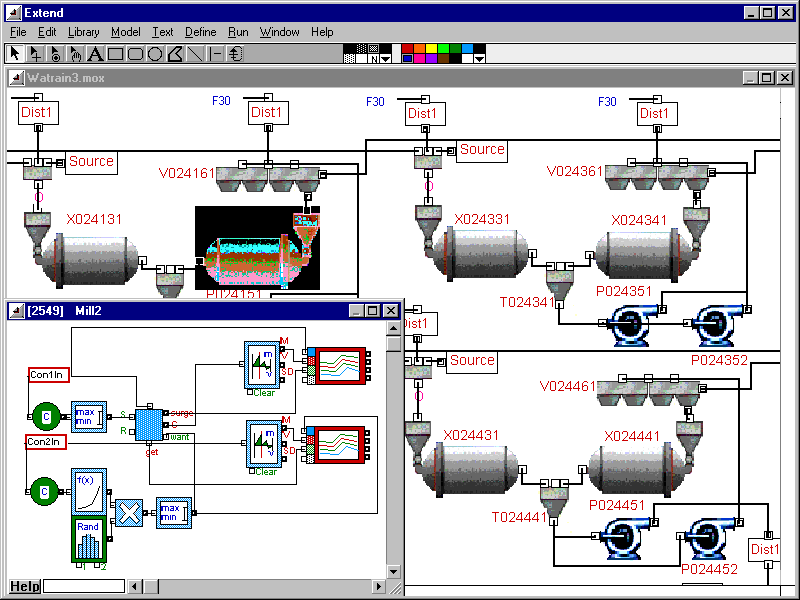Open the Run menu
The width and height of the screenshot is (800, 600).
[x=238, y=32]
